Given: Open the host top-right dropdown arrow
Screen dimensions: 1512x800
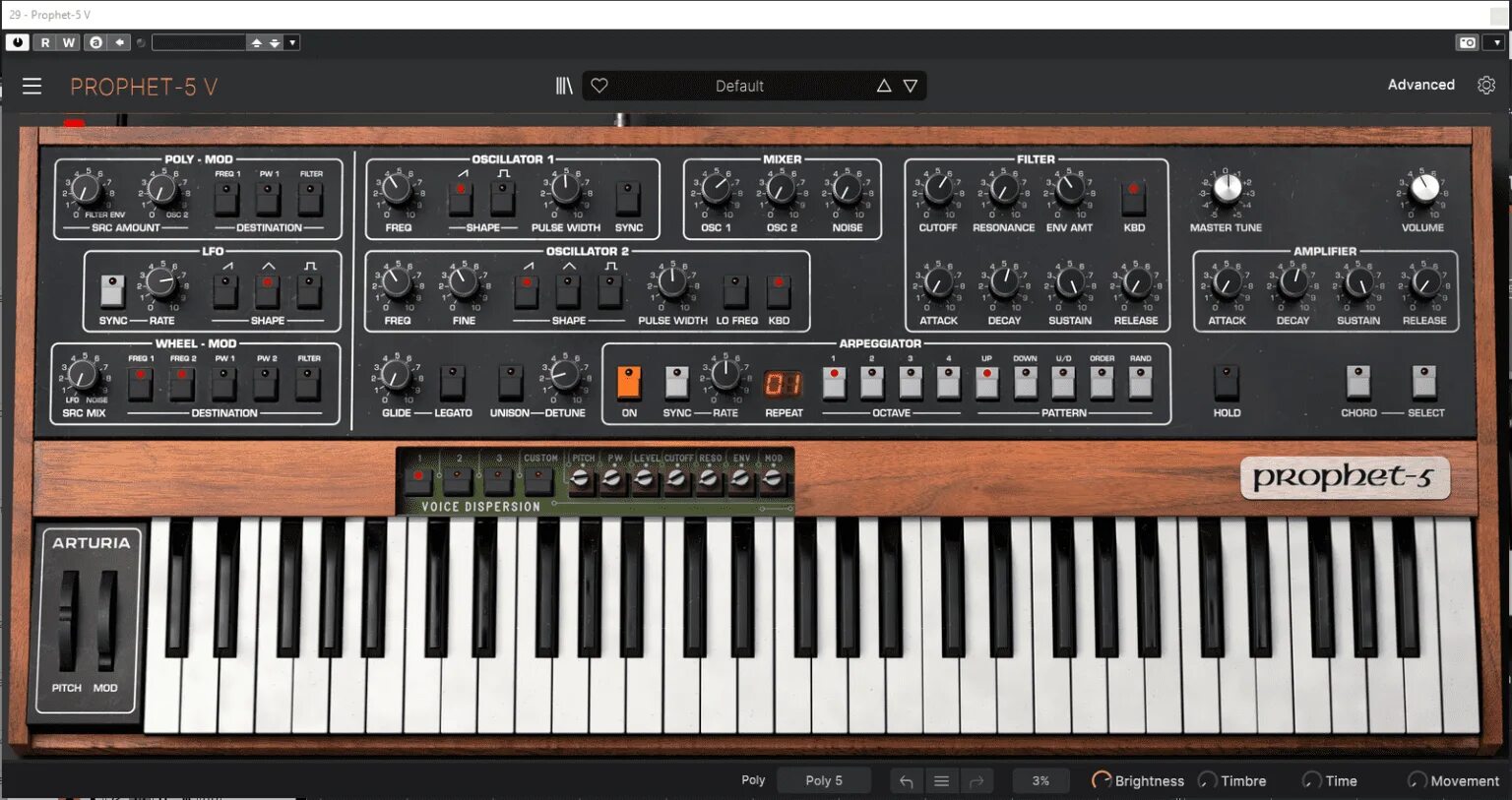Looking at the screenshot, I should pos(1496,42).
